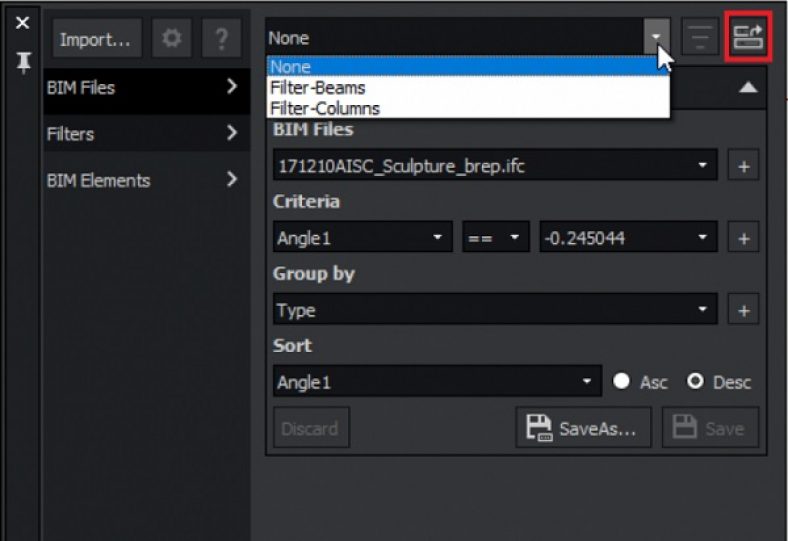788x541 pixels.
Task: Click the filter funnel icon next to dropdown
Action: pos(700,37)
